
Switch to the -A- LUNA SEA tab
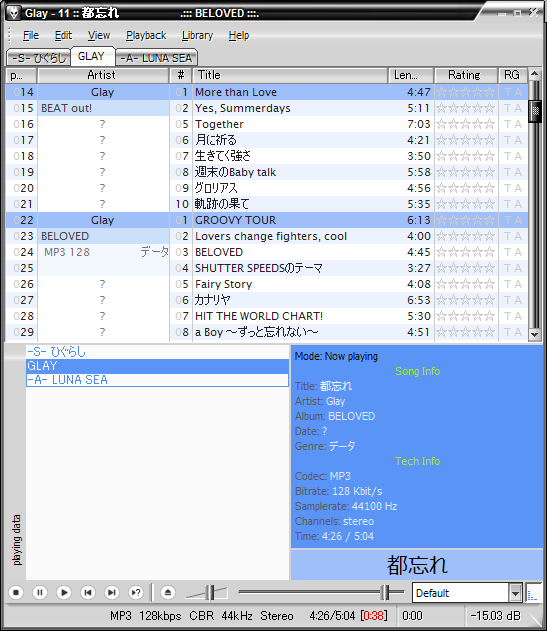pyautogui.click(x=156, y=58)
